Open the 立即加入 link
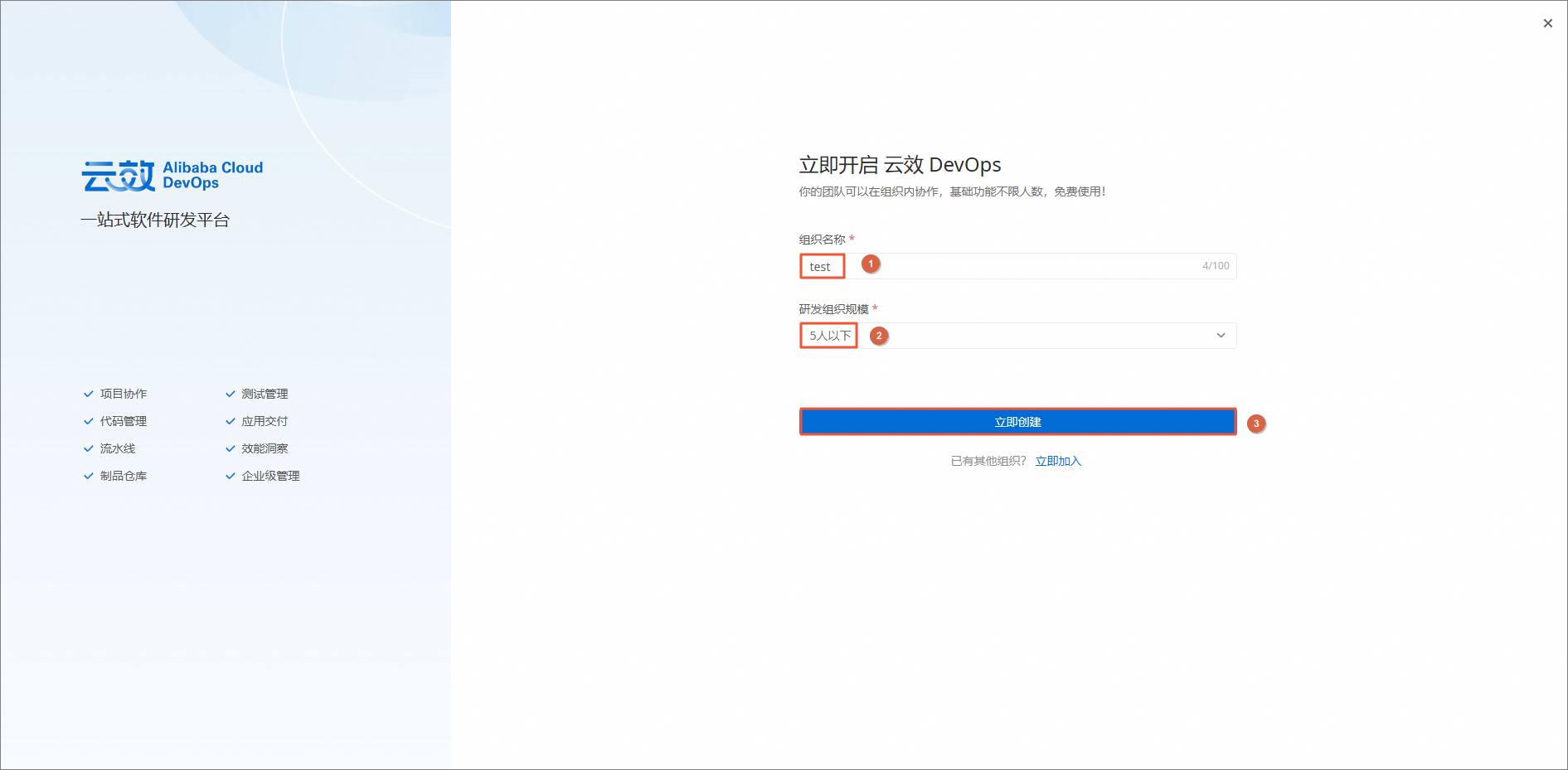The height and width of the screenshot is (770, 1568). click(1058, 462)
